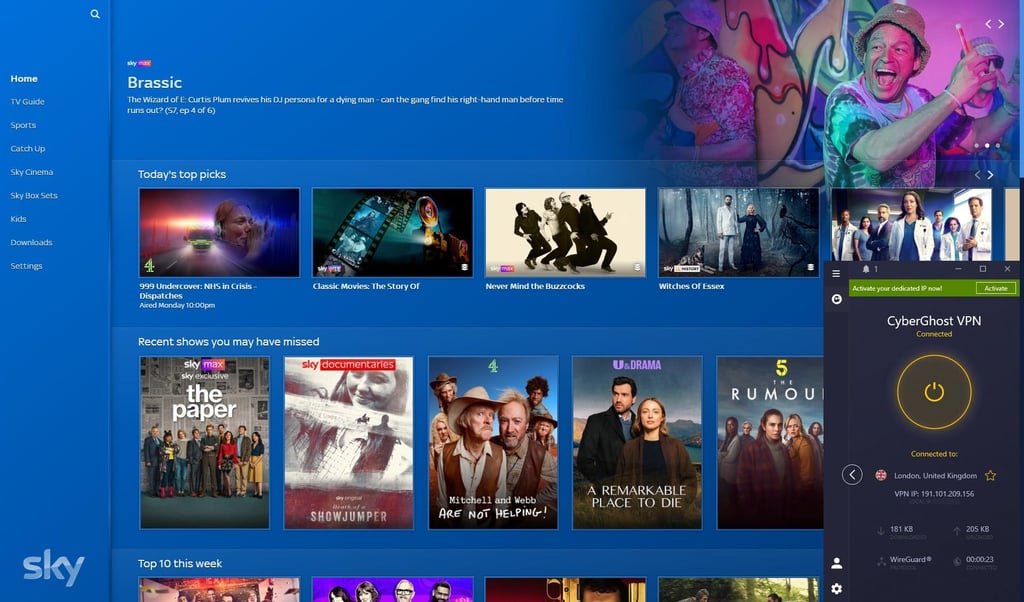Add London server to favorites star

pos(991,475)
